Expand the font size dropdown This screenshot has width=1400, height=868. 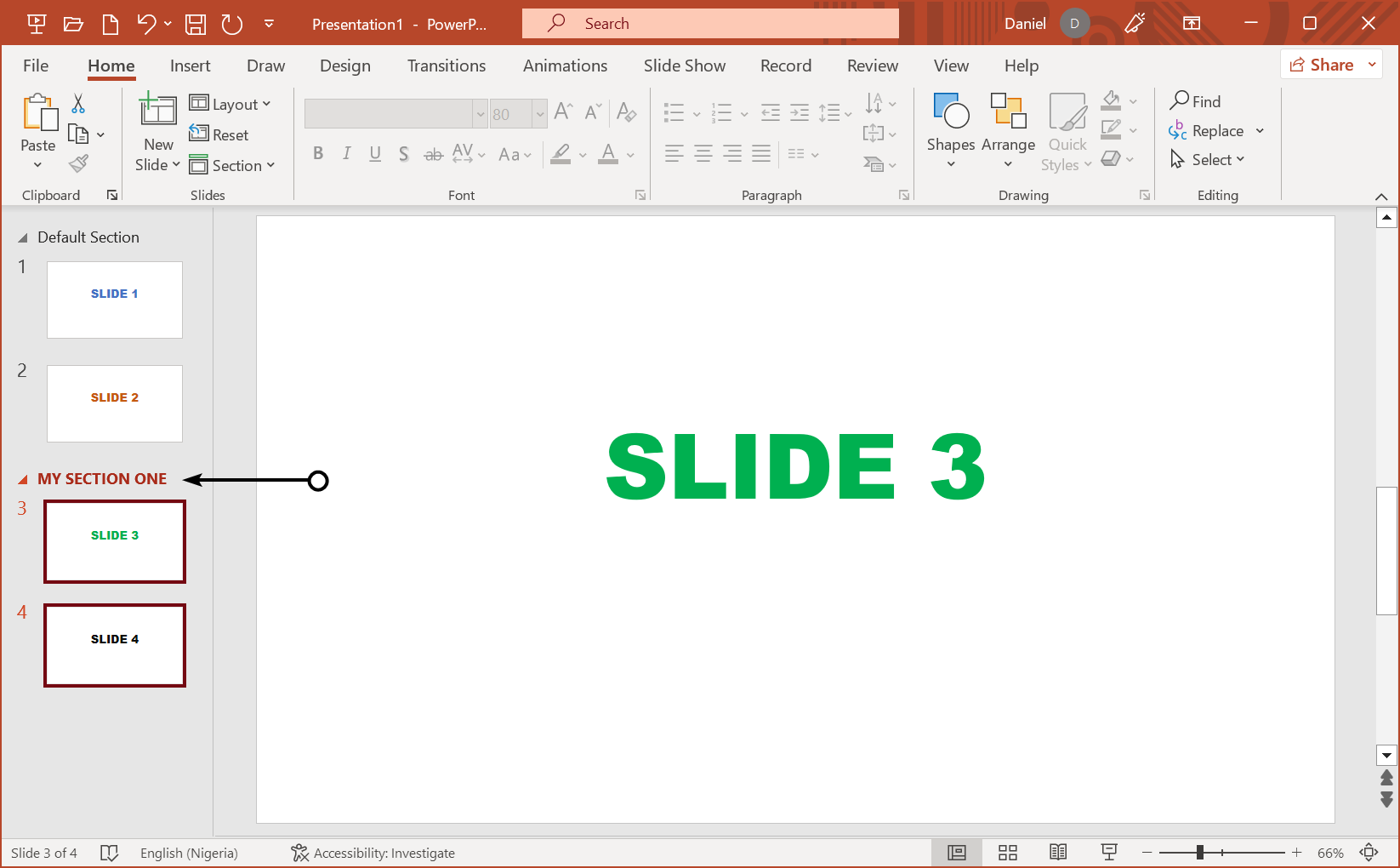[x=541, y=113]
